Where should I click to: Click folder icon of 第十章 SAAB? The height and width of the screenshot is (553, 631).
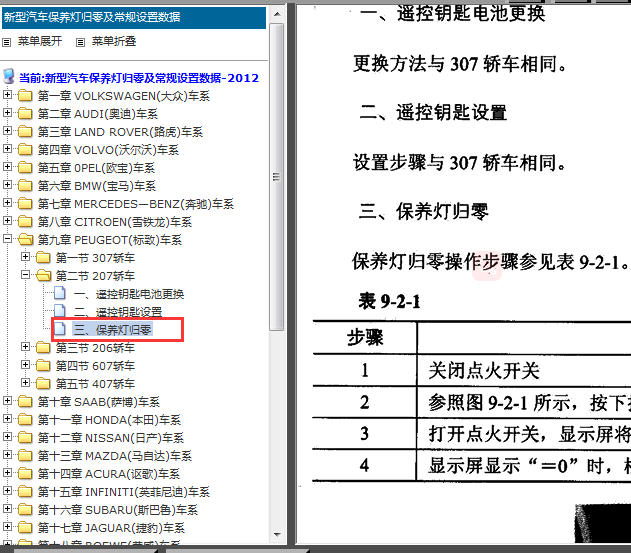click(x=25, y=402)
